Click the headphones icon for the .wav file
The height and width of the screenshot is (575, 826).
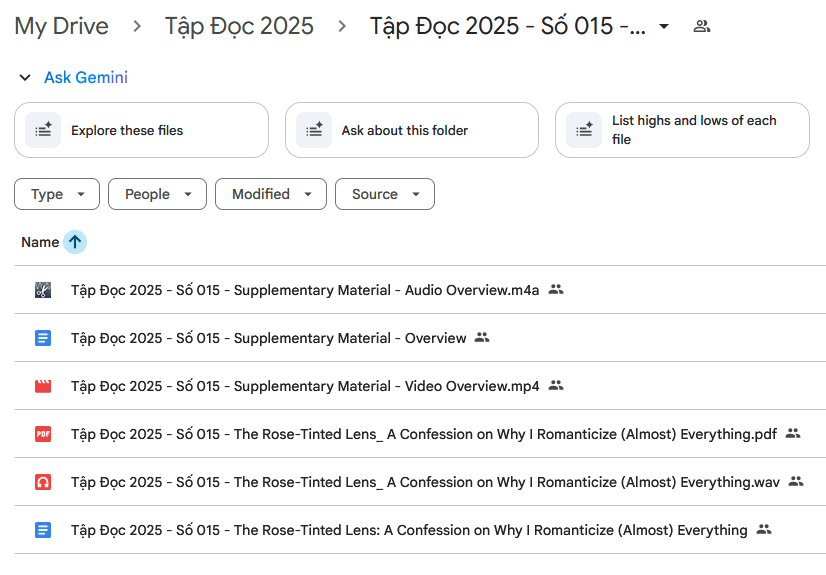(43, 482)
